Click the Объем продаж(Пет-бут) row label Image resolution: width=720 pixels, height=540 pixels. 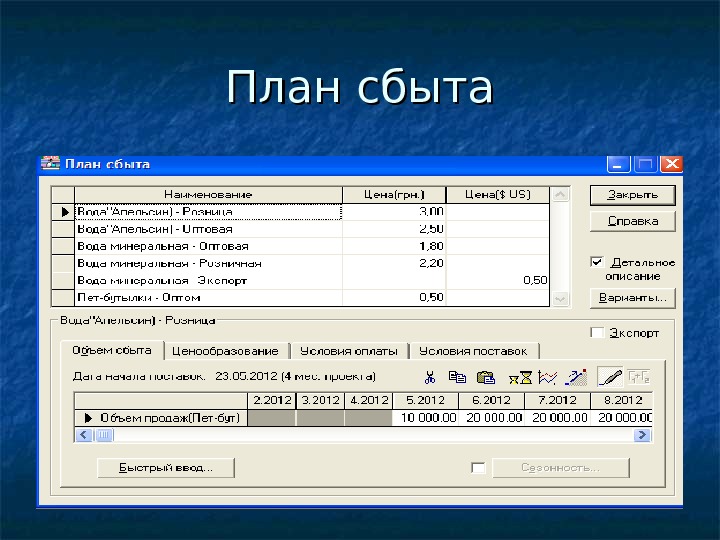coord(161,418)
